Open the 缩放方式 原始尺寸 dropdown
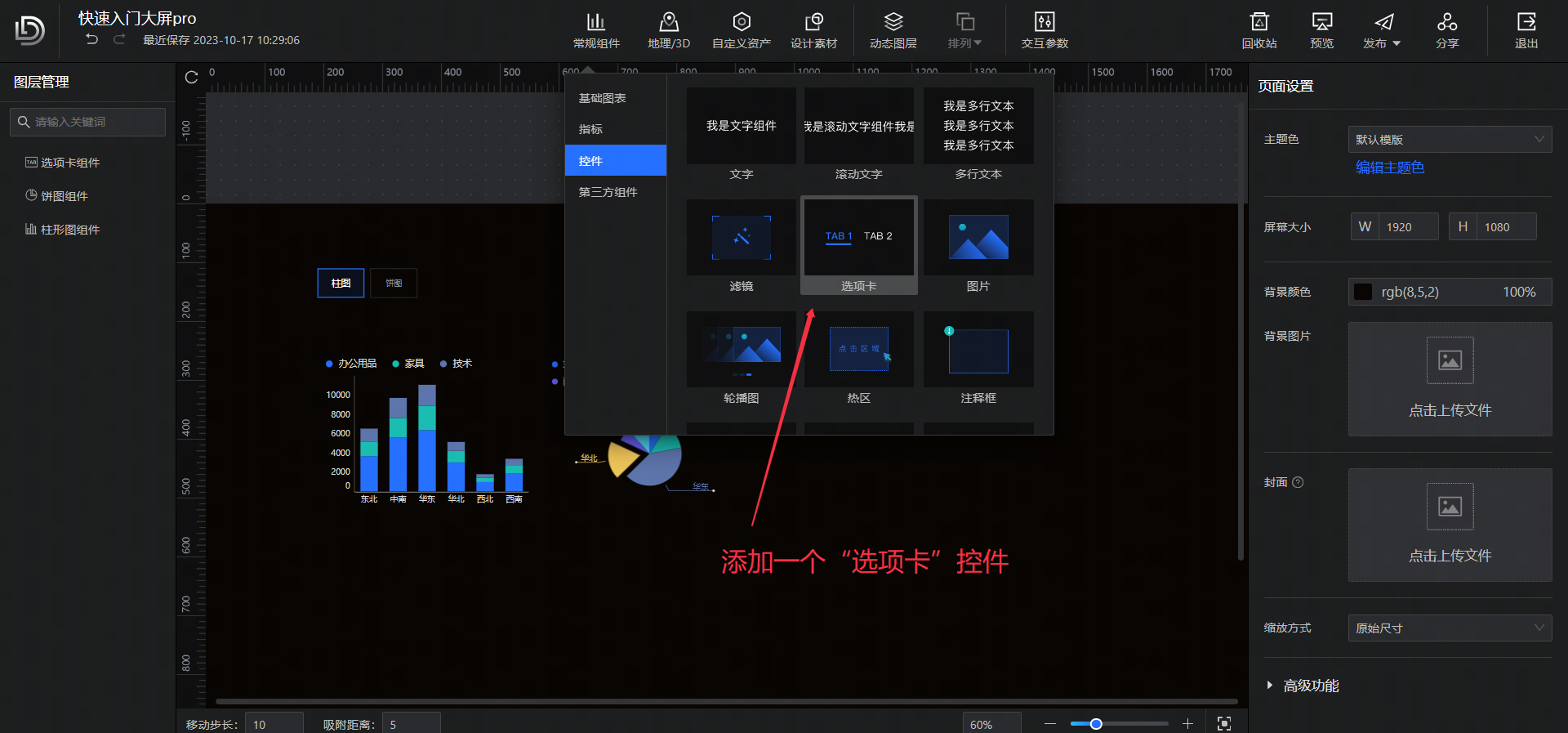 1450,628
